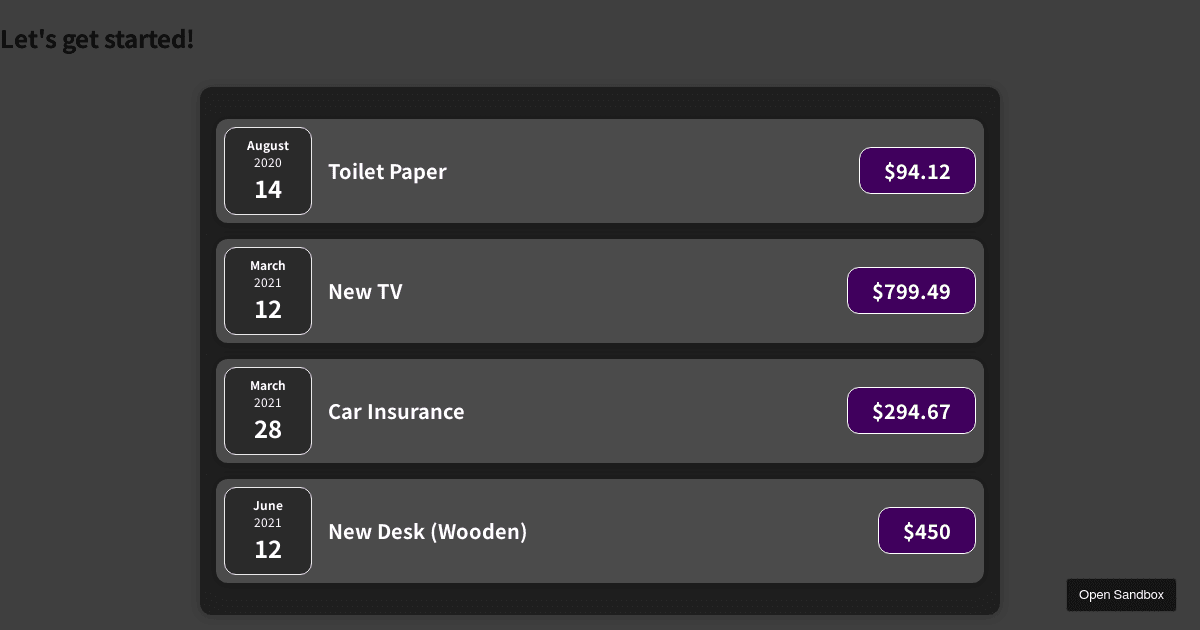1200x630 pixels.
Task: Click the June month label
Action: pyautogui.click(x=268, y=506)
